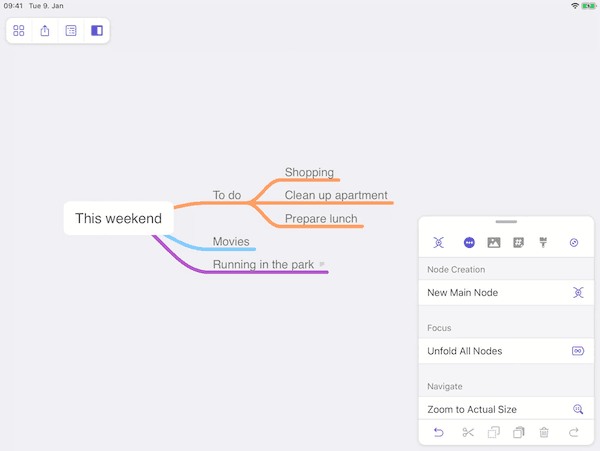The image size is (600, 451).
Task: Tap the circular settings icon in panel
Action: tap(574, 243)
